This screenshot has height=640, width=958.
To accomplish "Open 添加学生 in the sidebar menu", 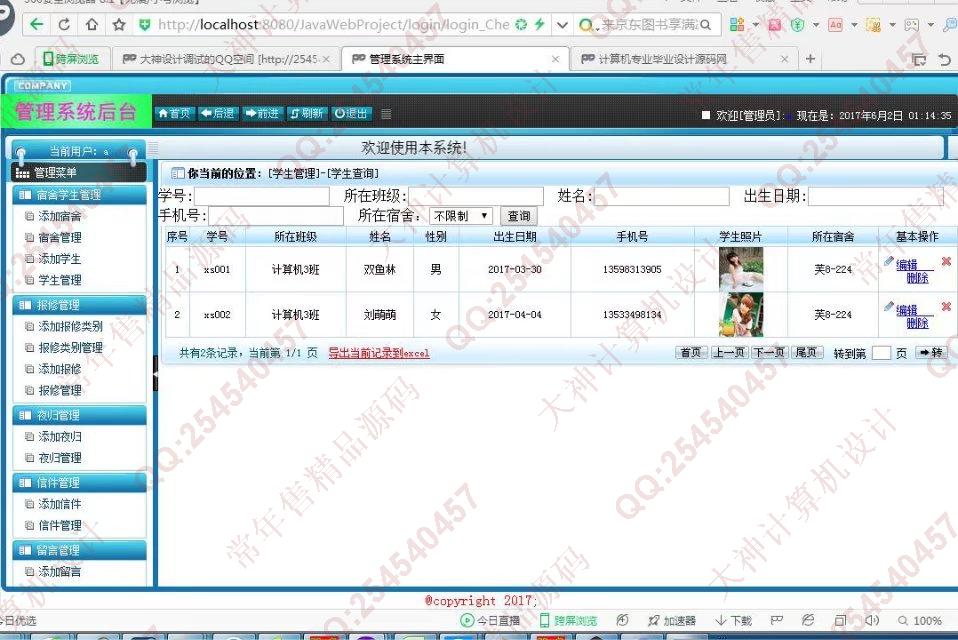I will 60,259.
